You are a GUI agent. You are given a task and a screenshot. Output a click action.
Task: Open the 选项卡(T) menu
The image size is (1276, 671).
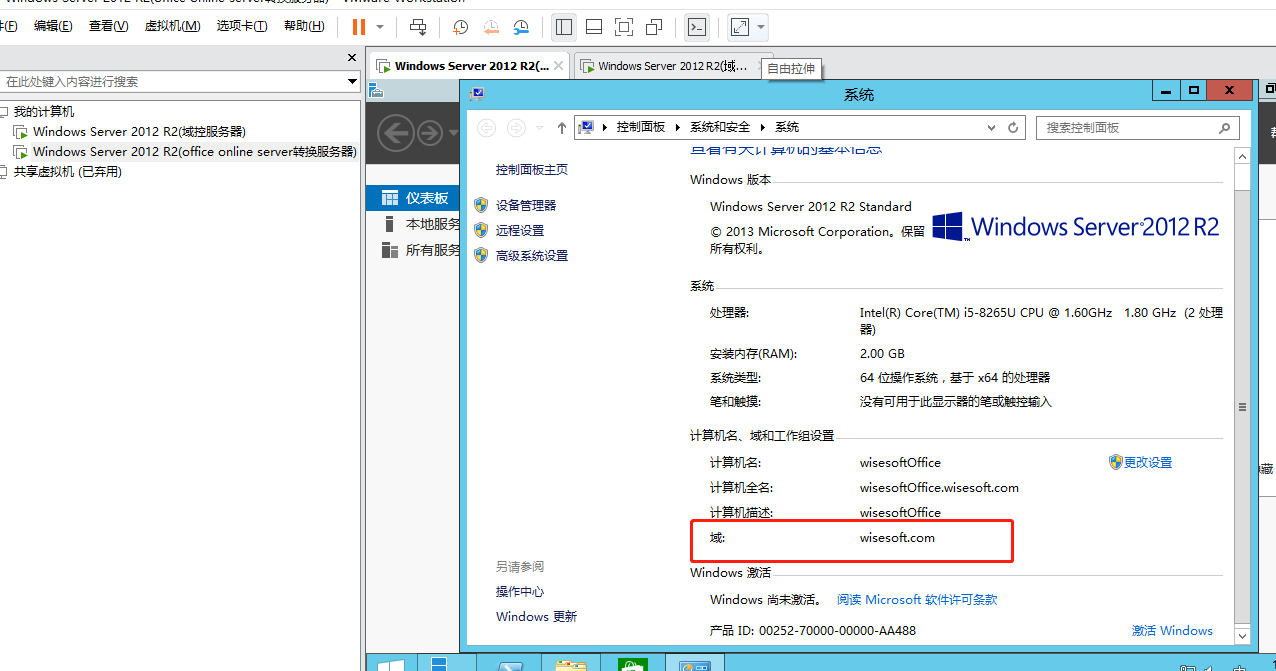tap(242, 26)
